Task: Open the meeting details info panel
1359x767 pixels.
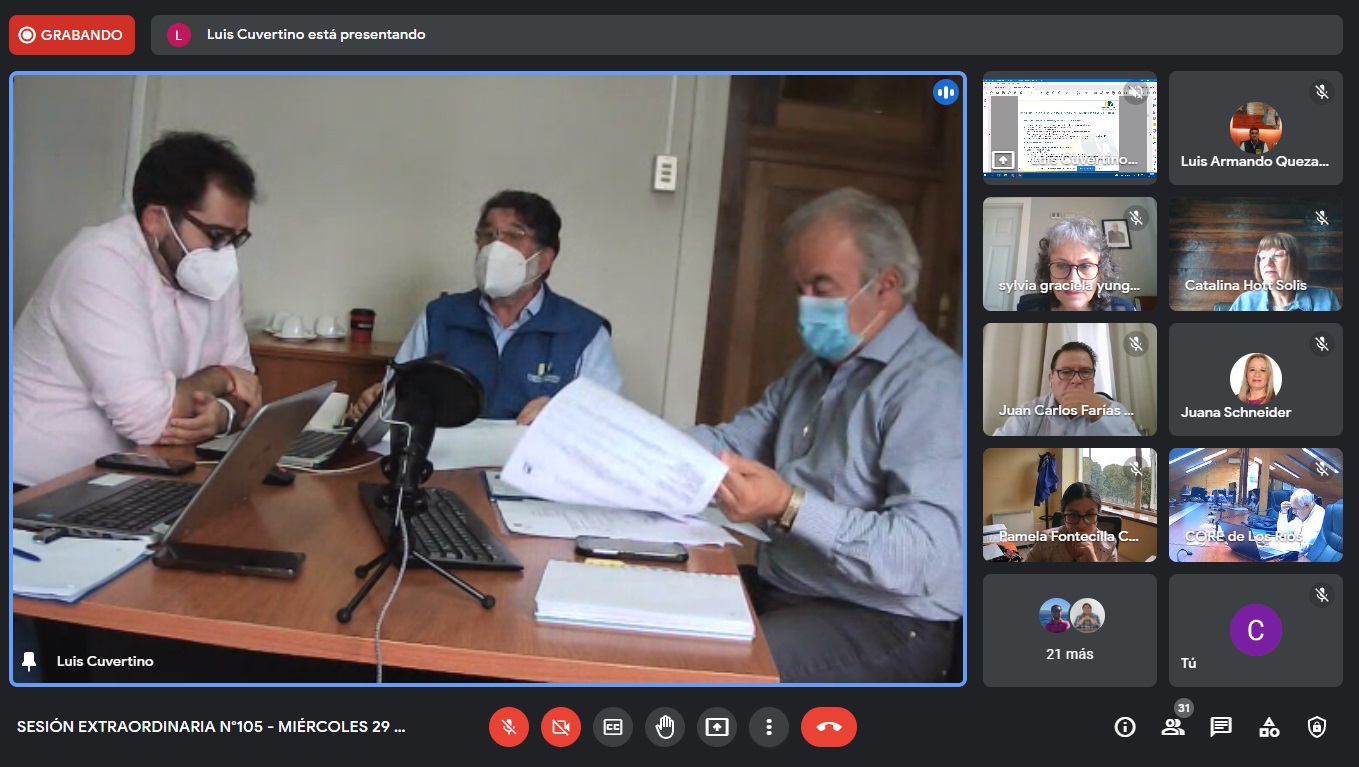Action: pyautogui.click(x=1125, y=727)
